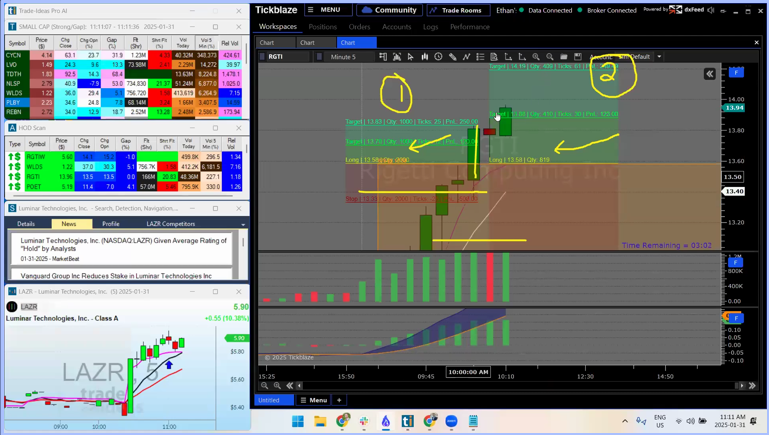Open Trade Rooms button
769x435 pixels.
456,10
